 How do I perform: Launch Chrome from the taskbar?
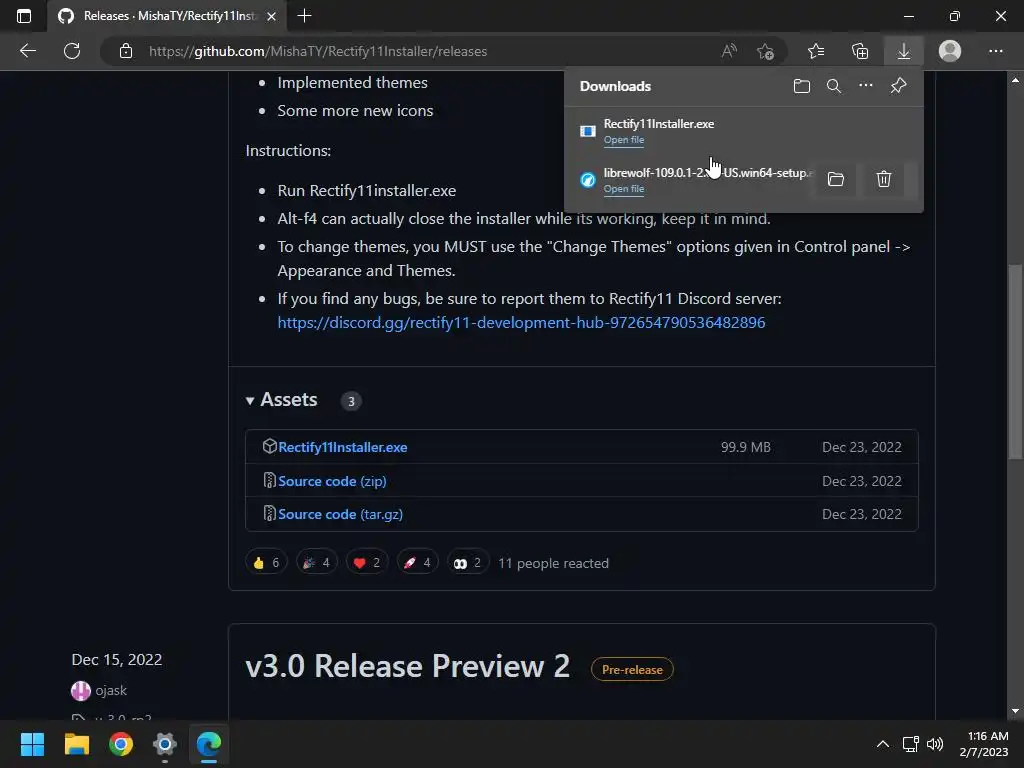tap(121, 744)
